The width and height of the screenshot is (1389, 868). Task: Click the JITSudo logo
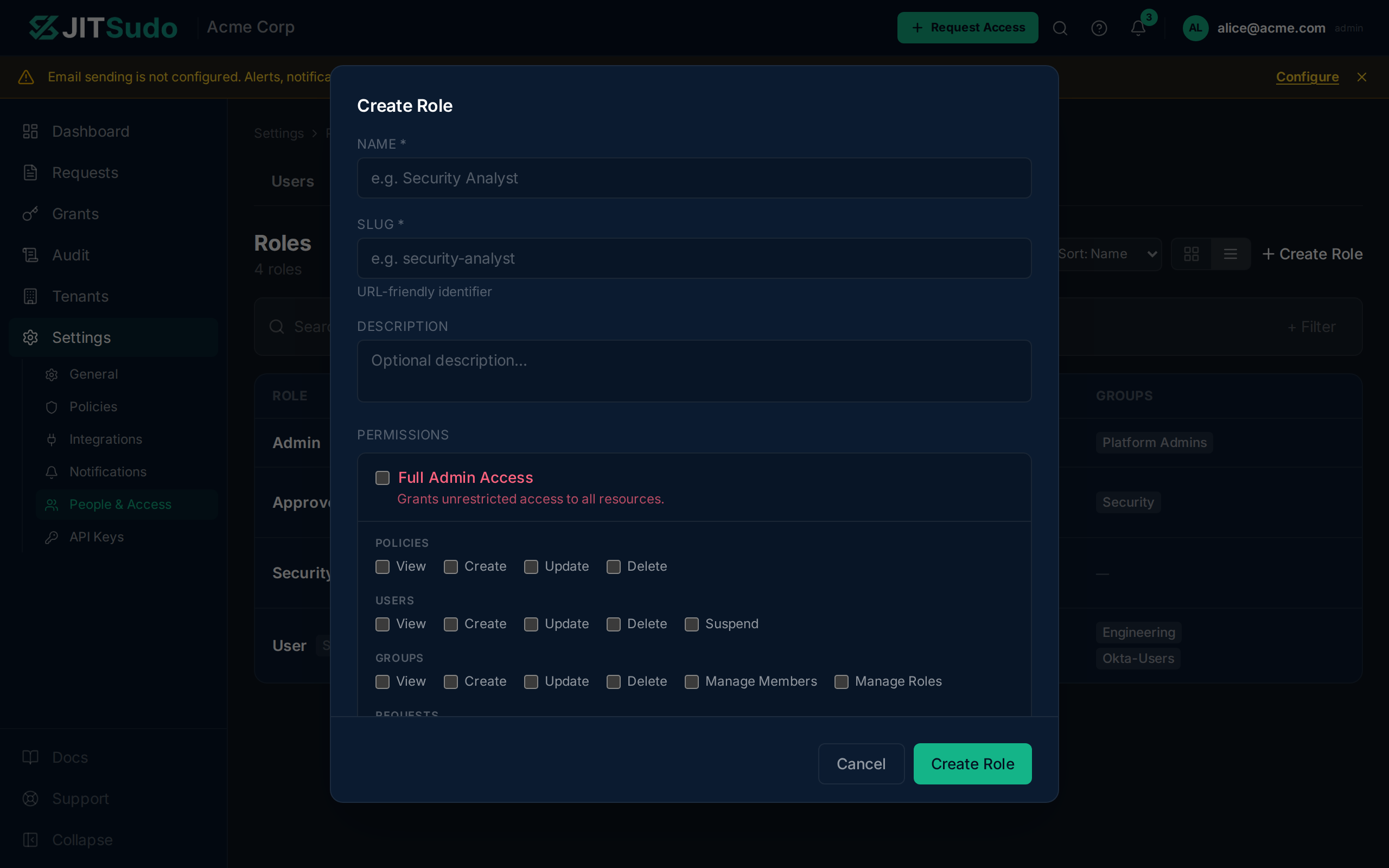[103, 28]
